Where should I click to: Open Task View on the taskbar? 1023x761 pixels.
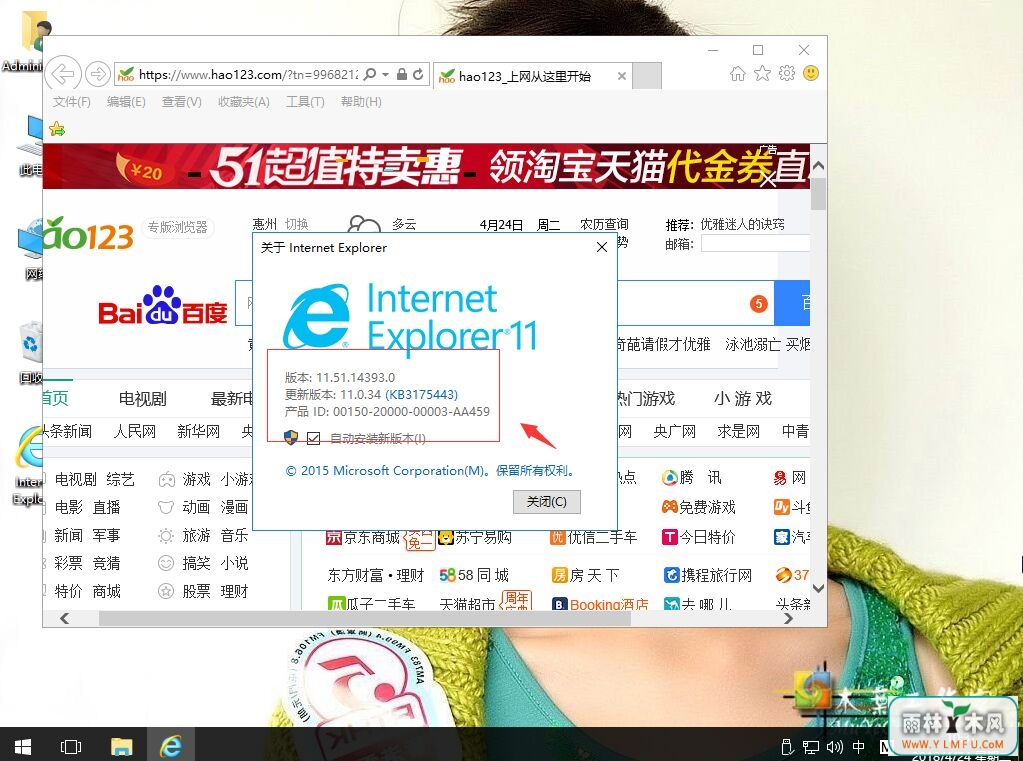pyautogui.click(x=70, y=746)
